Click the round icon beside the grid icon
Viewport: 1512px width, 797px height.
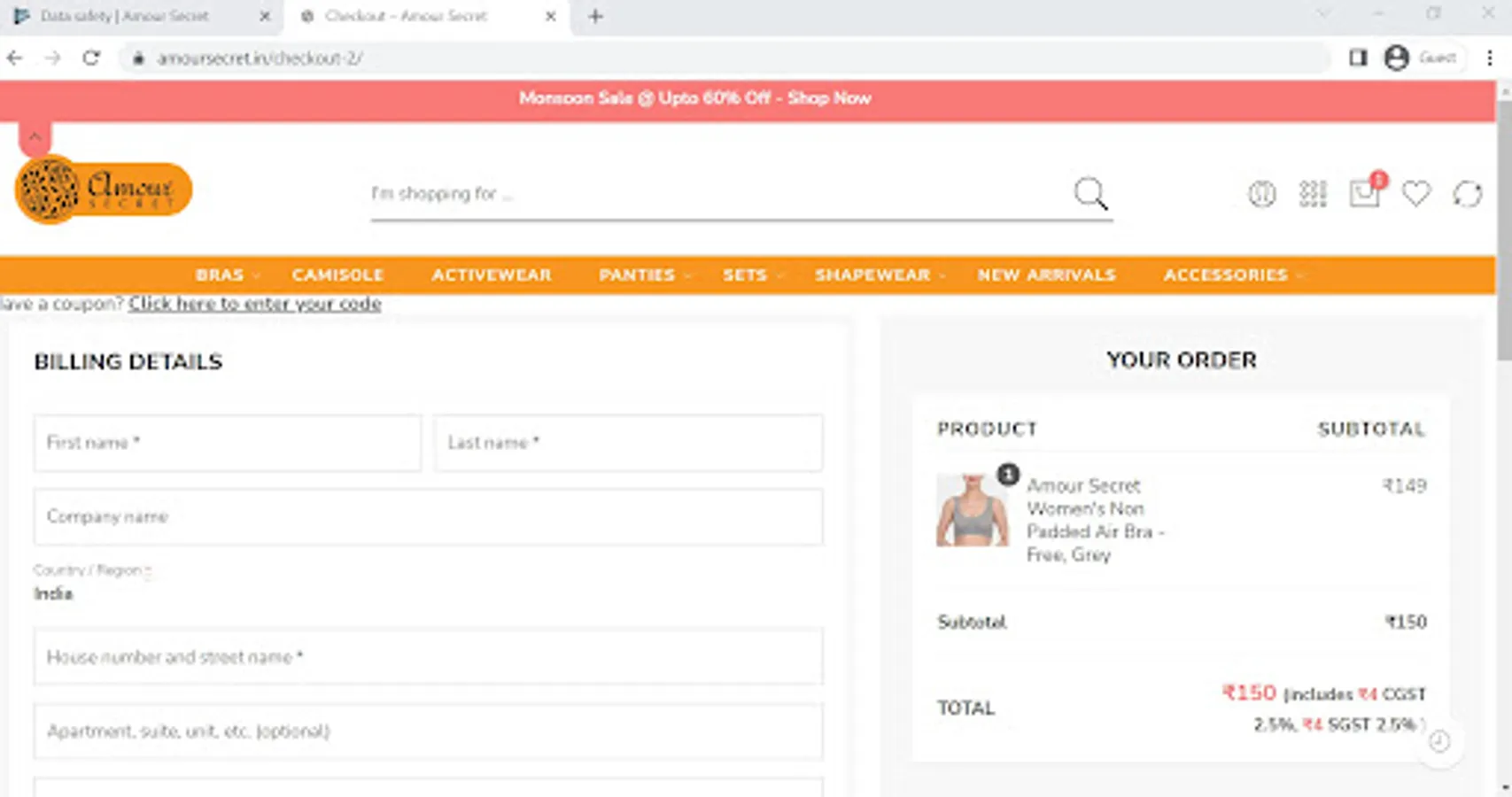point(1261,193)
